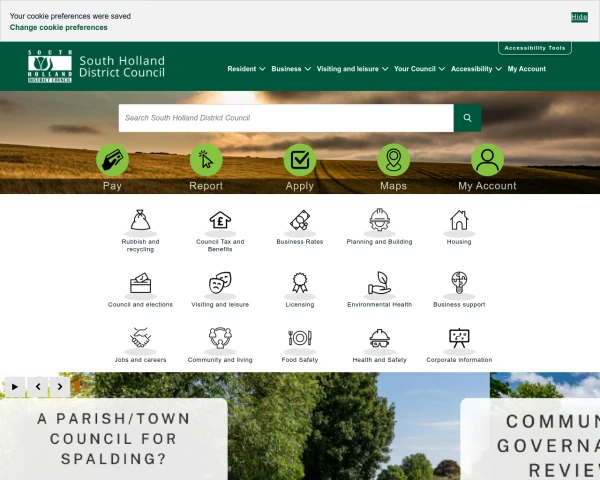The height and width of the screenshot is (480, 600).
Task: Click the Report label text
Action: tap(206, 186)
